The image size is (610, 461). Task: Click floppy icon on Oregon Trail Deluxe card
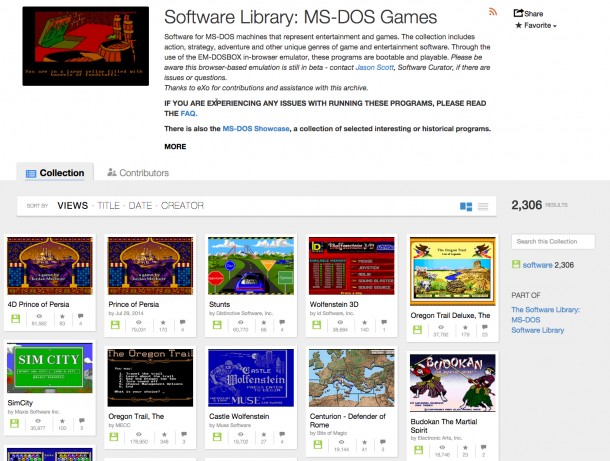tap(417, 330)
